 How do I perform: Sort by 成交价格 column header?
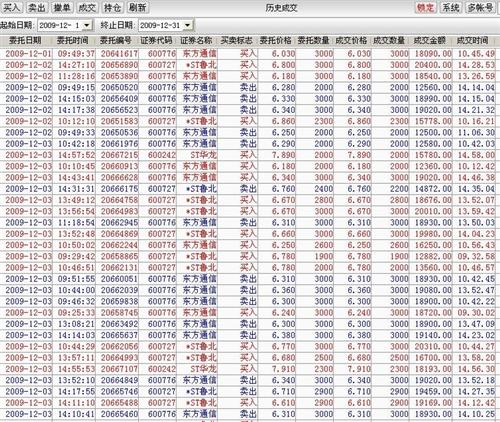(351, 41)
